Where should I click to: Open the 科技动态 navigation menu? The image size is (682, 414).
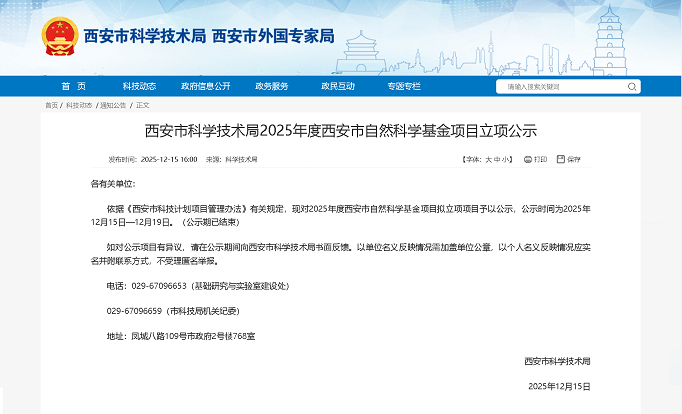pos(139,86)
